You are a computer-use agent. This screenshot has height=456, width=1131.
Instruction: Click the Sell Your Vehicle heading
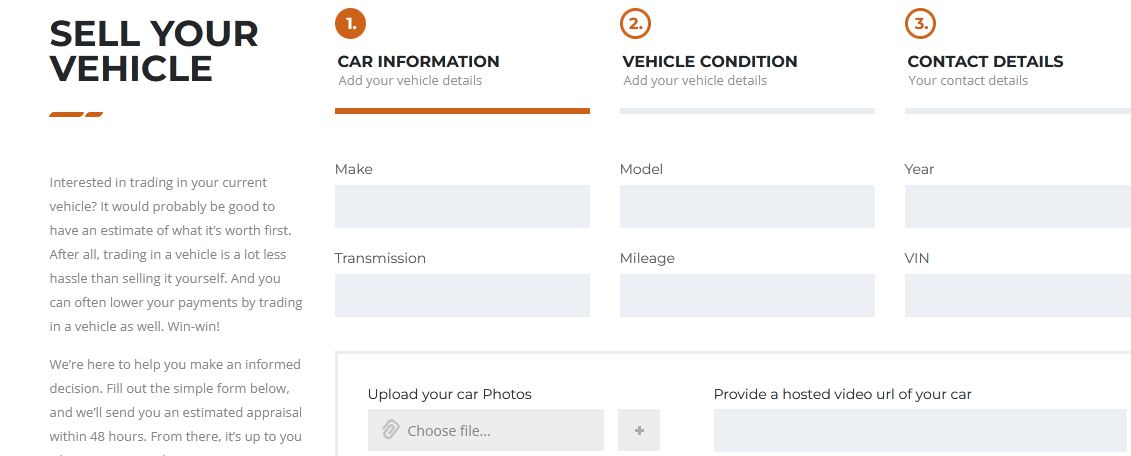pos(154,51)
